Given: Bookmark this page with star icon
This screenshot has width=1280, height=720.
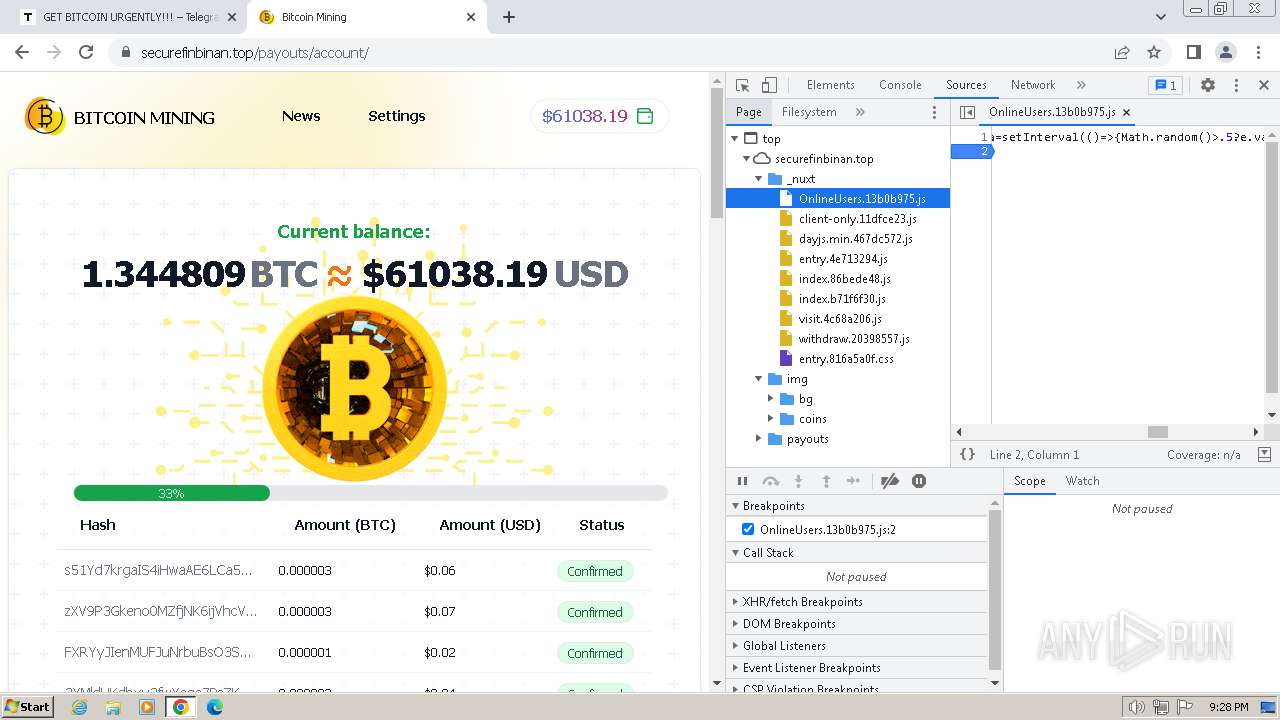Looking at the screenshot, I should tap(1154, 52).
